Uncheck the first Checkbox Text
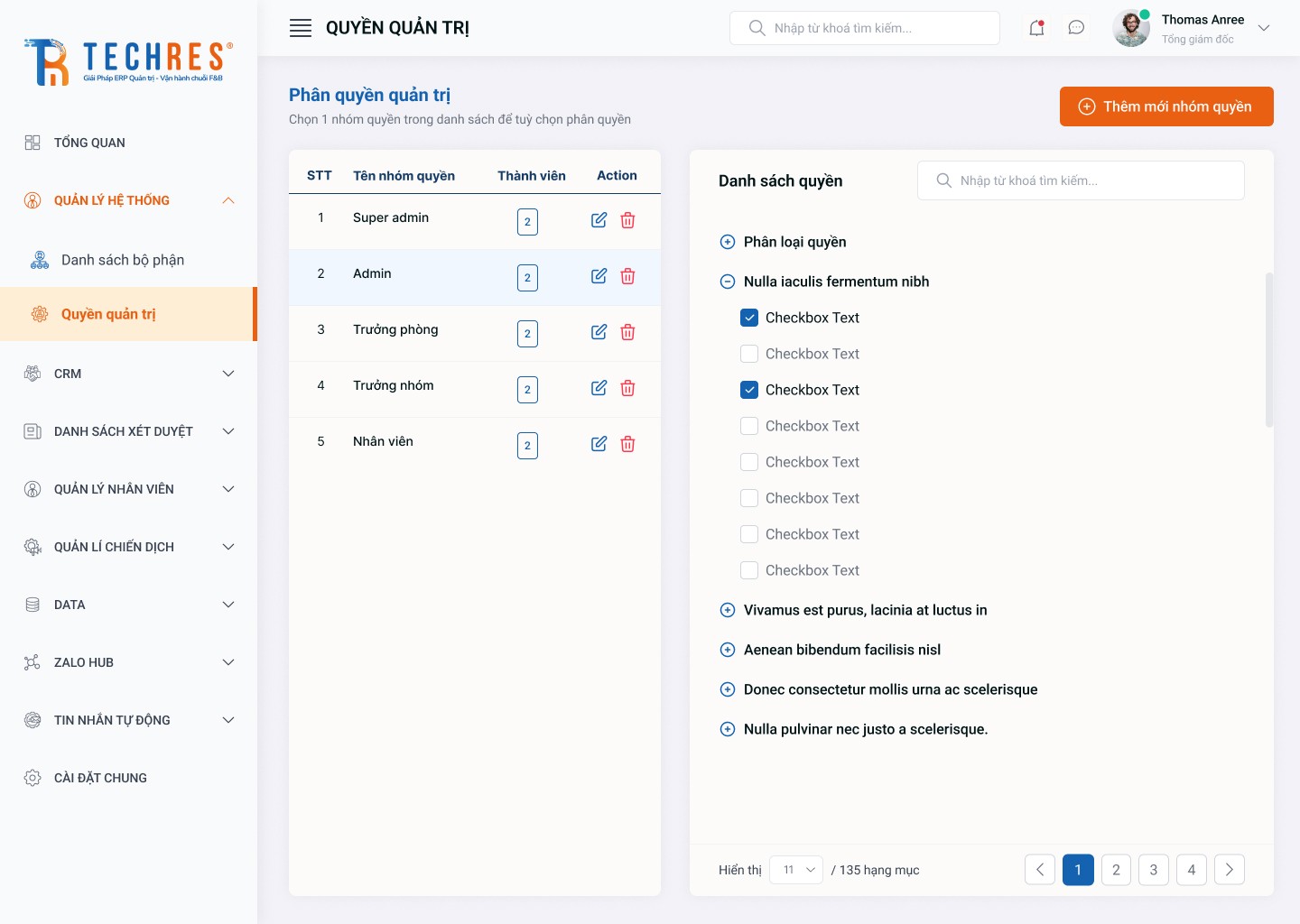1300x924 pixels. click(749, 318)
